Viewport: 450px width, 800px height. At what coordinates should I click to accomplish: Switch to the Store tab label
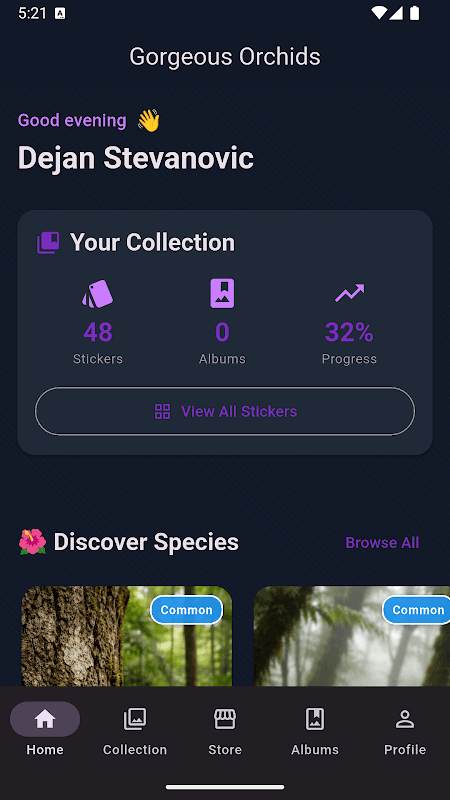(225, 749)
